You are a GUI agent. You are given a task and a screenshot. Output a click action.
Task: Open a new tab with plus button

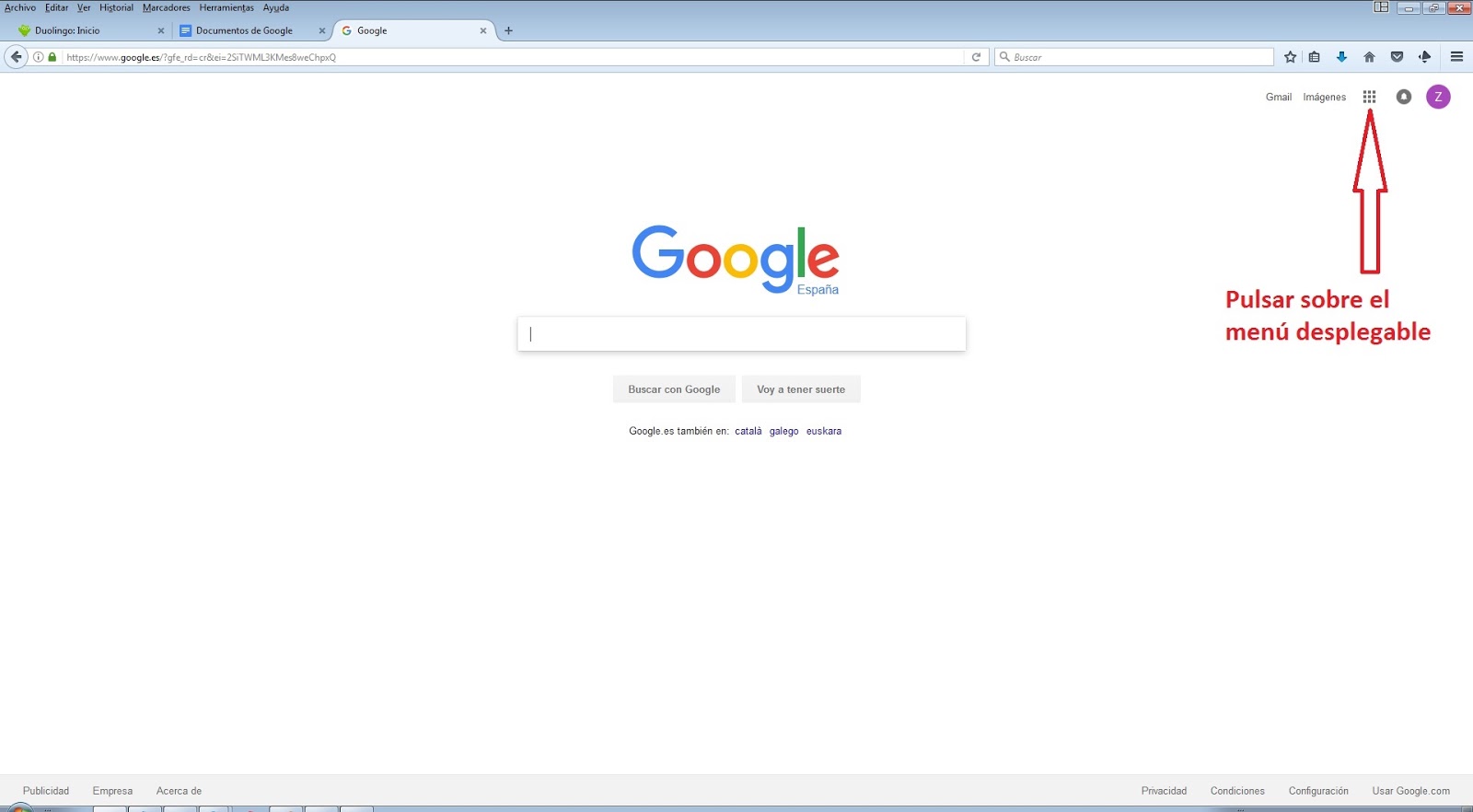point(508,30)
